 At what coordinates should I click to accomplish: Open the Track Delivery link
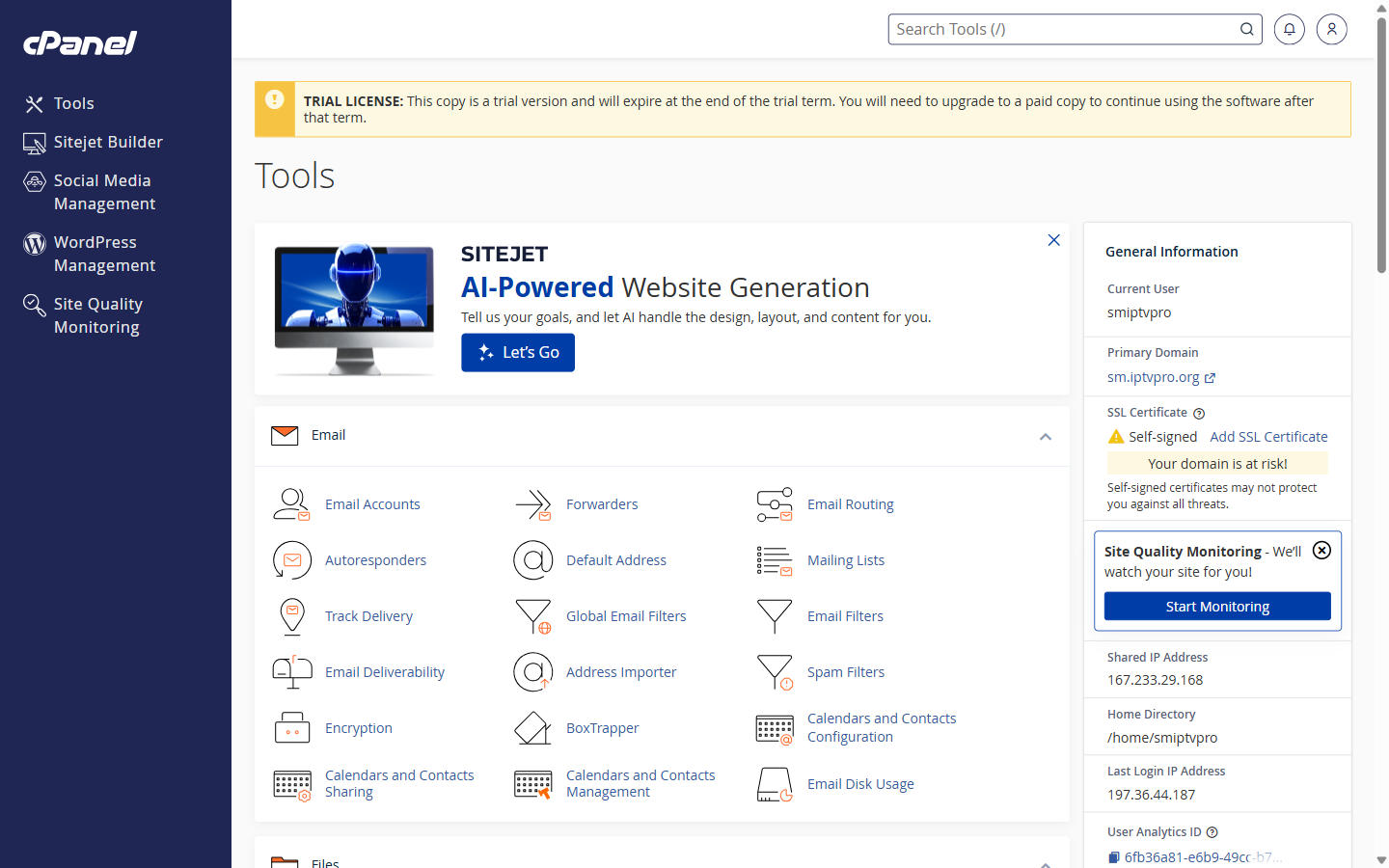(x=368, y=616)
